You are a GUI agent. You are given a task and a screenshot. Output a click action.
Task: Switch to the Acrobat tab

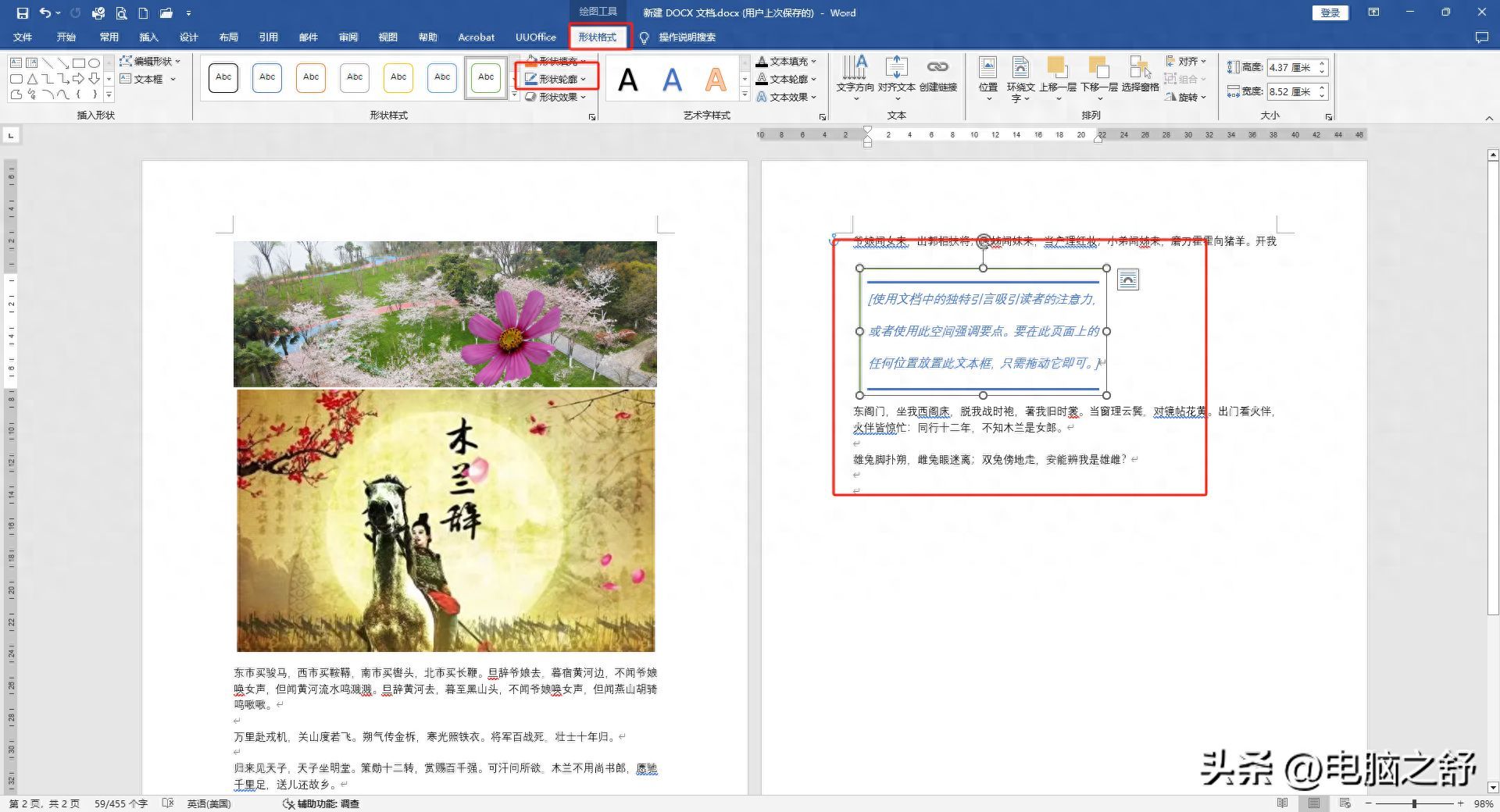(476, 37)
